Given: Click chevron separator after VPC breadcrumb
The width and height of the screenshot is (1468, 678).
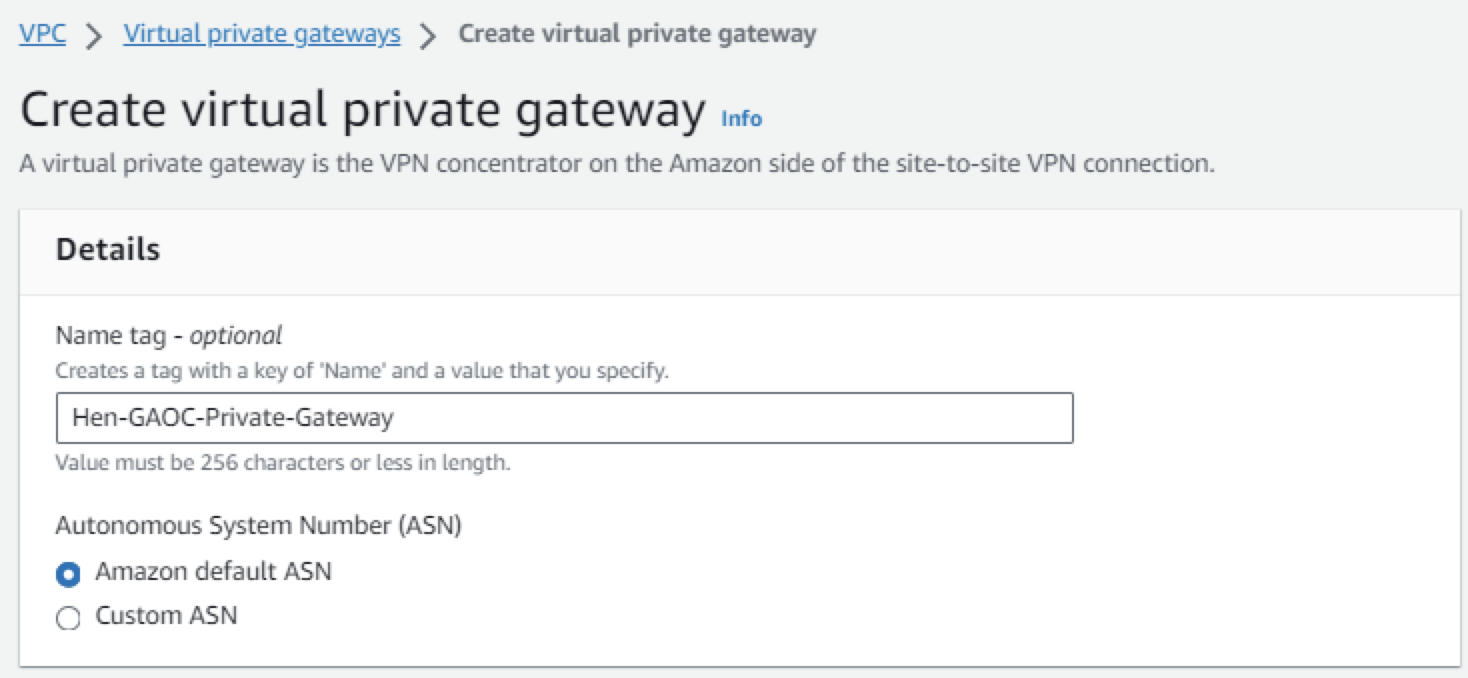Looking at the screenshot, I should click(94, 36).
